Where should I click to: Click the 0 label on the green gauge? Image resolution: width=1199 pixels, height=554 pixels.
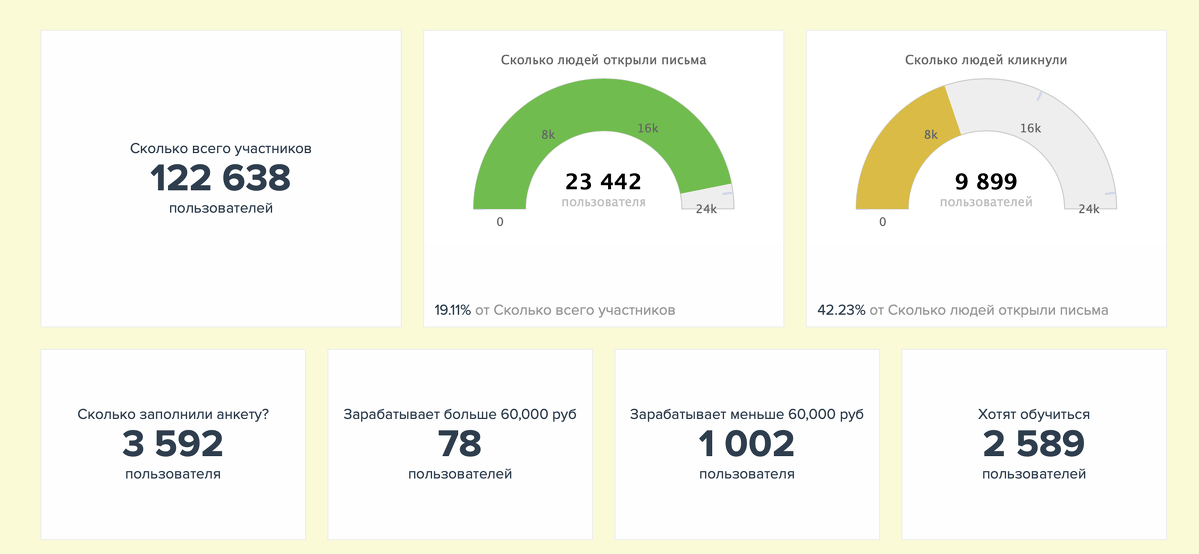point(500,222)
